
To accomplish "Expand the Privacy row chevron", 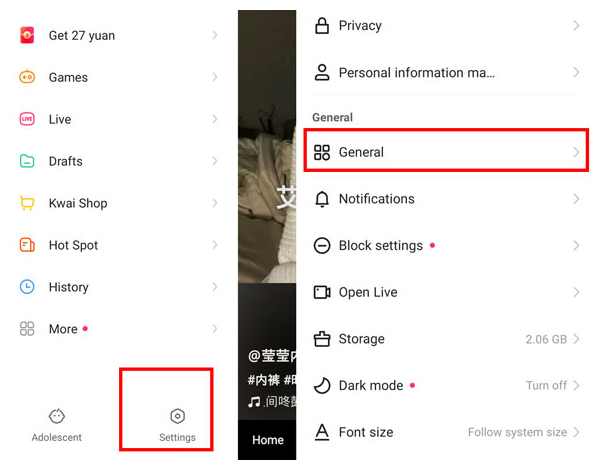I will 576,26.
